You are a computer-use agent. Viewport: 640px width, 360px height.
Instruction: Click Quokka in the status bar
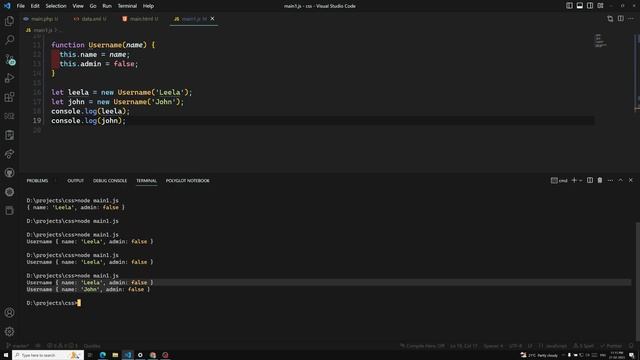pos(92,346)
